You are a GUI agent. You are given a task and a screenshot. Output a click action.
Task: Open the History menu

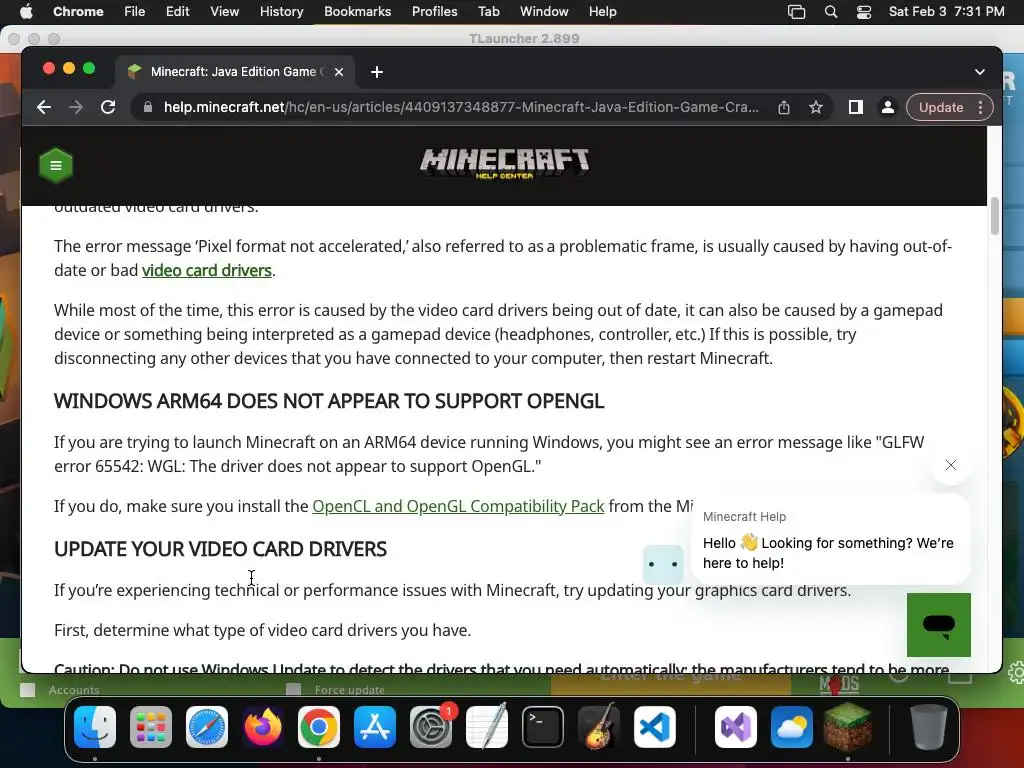pos(281,11)
